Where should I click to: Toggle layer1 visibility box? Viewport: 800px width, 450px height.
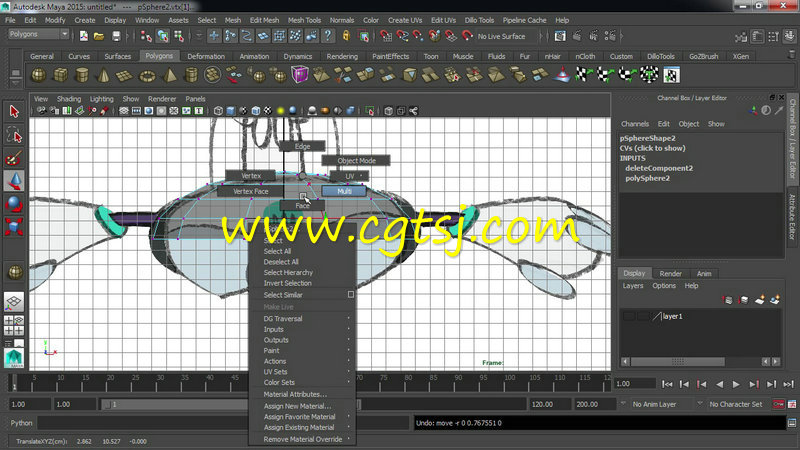(629, 316)
